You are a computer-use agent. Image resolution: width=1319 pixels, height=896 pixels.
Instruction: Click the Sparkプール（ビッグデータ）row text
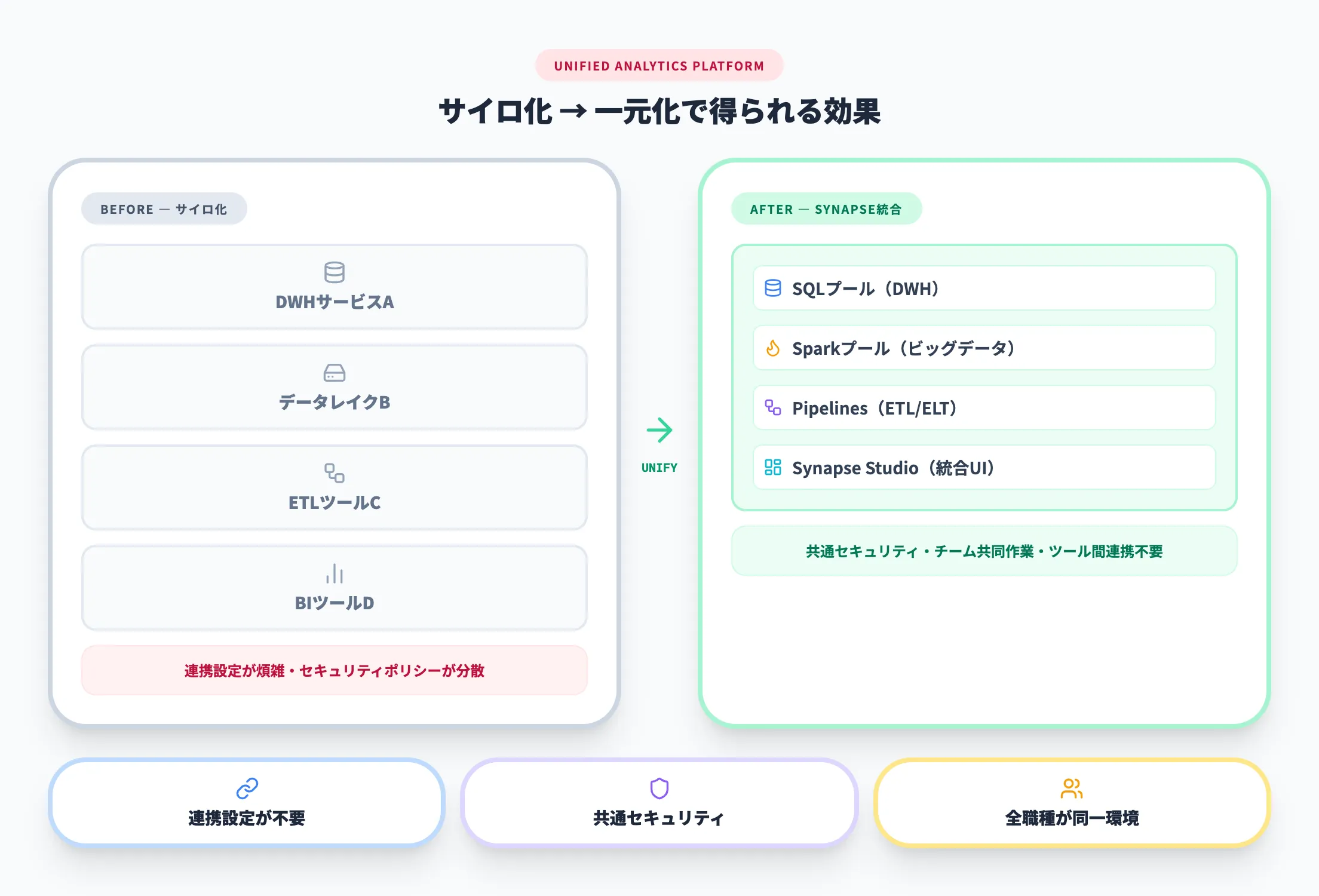[x=904, y=349]
